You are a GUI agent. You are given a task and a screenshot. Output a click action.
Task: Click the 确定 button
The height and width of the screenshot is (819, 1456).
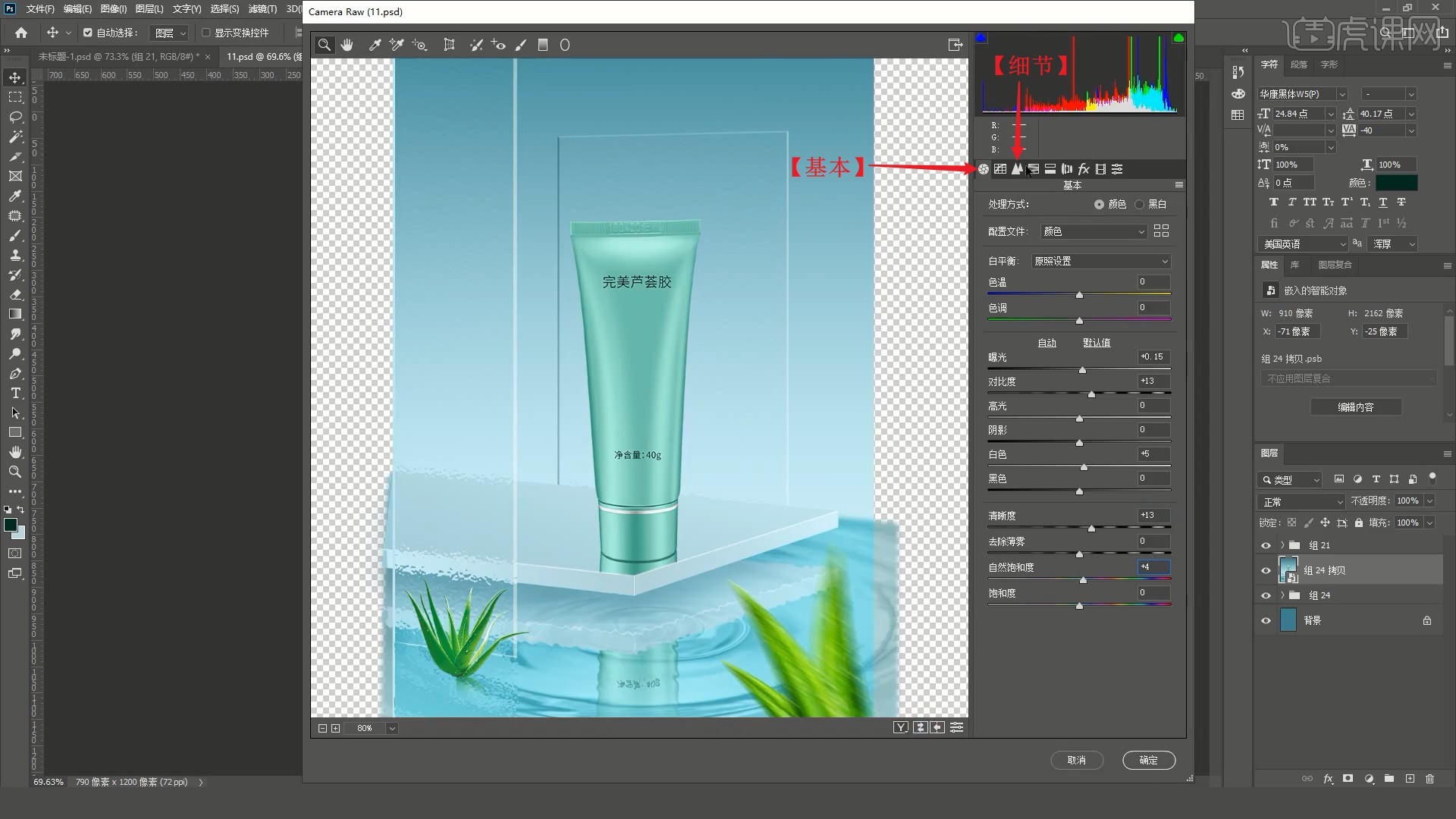[x=1148, y=760]
